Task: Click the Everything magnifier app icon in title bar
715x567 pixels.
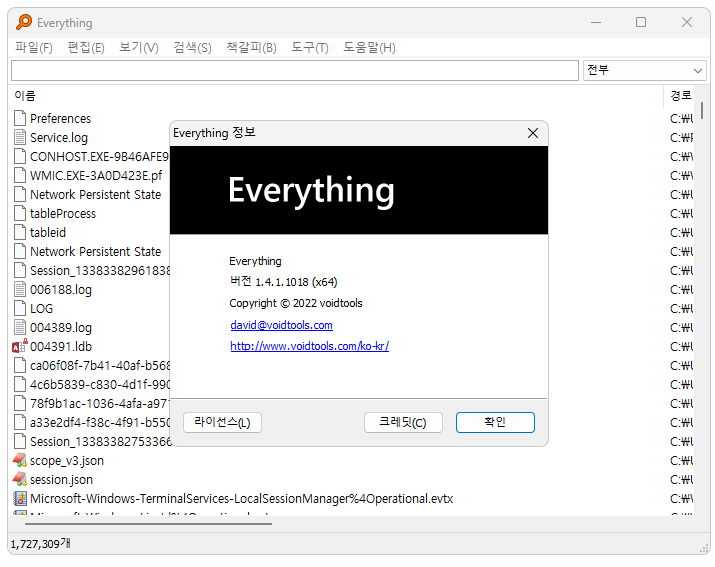Action: point(24,22)
